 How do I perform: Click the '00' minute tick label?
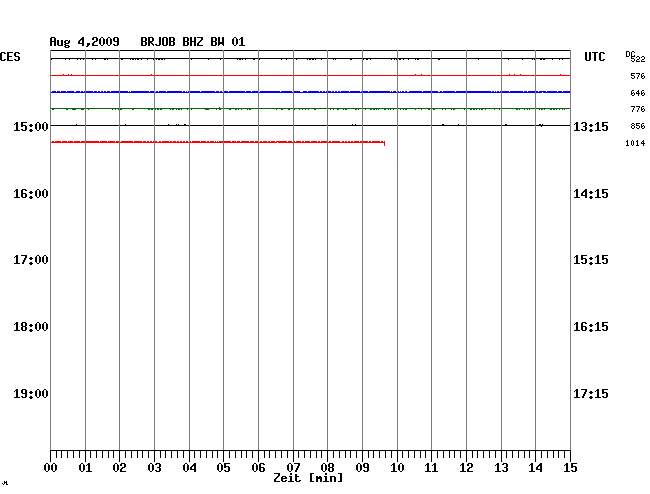51,468
